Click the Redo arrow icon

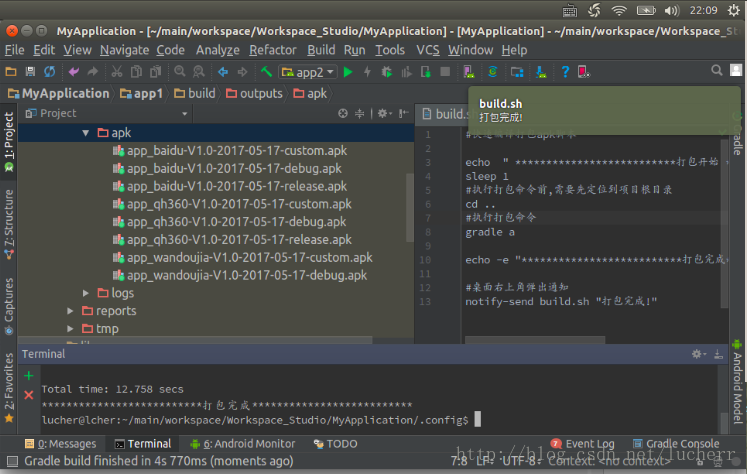click(93, 72)
